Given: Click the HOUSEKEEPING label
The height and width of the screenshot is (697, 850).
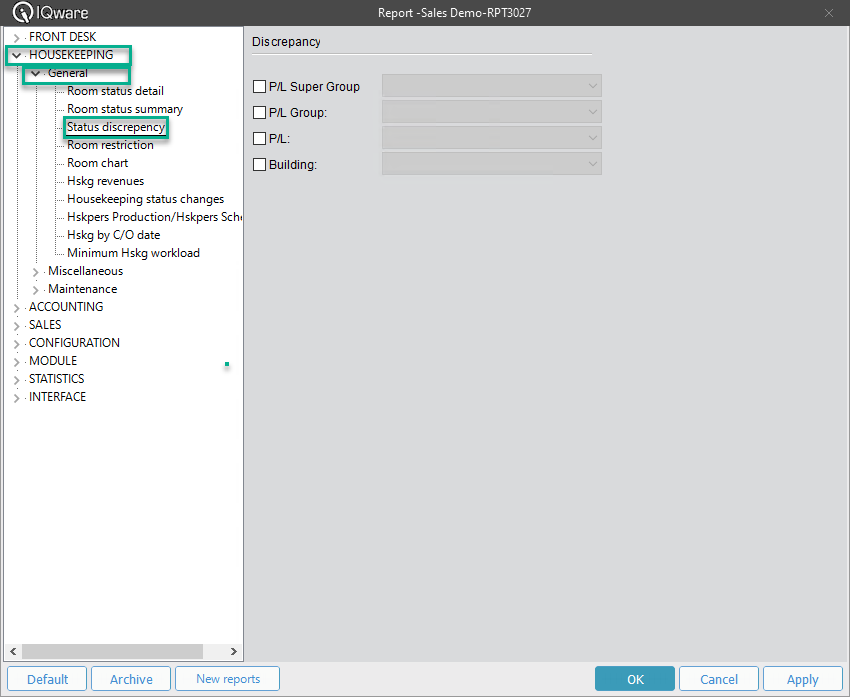Looking at the screenshot, I should [71, 55].
